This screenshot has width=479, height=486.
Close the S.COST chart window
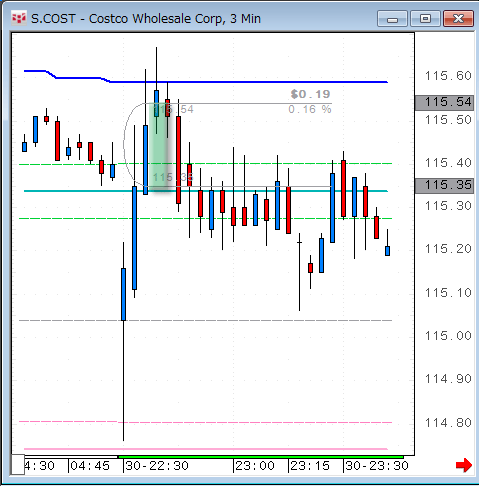458,19
